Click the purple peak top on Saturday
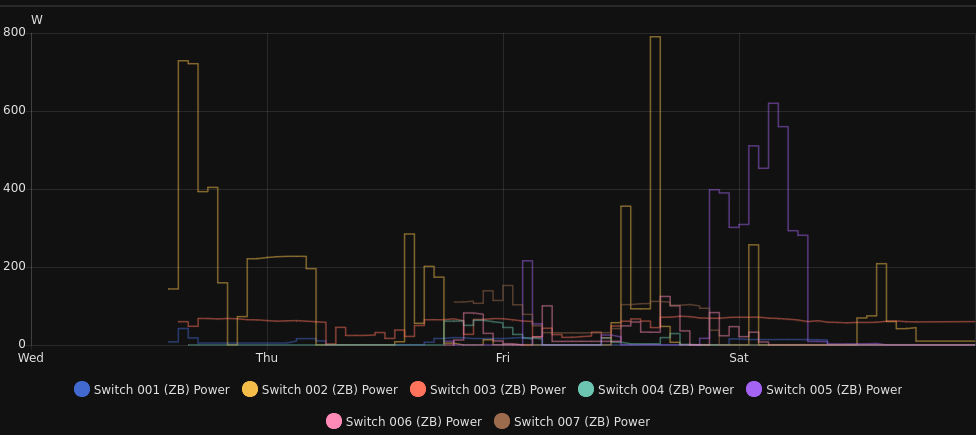The width and height of the screenshot is (976, 435). point(773,104)
